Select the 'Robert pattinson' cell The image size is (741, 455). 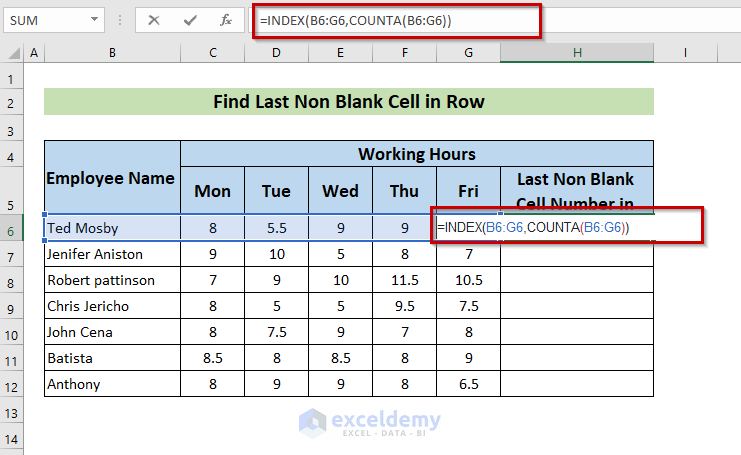coord(112,280)
